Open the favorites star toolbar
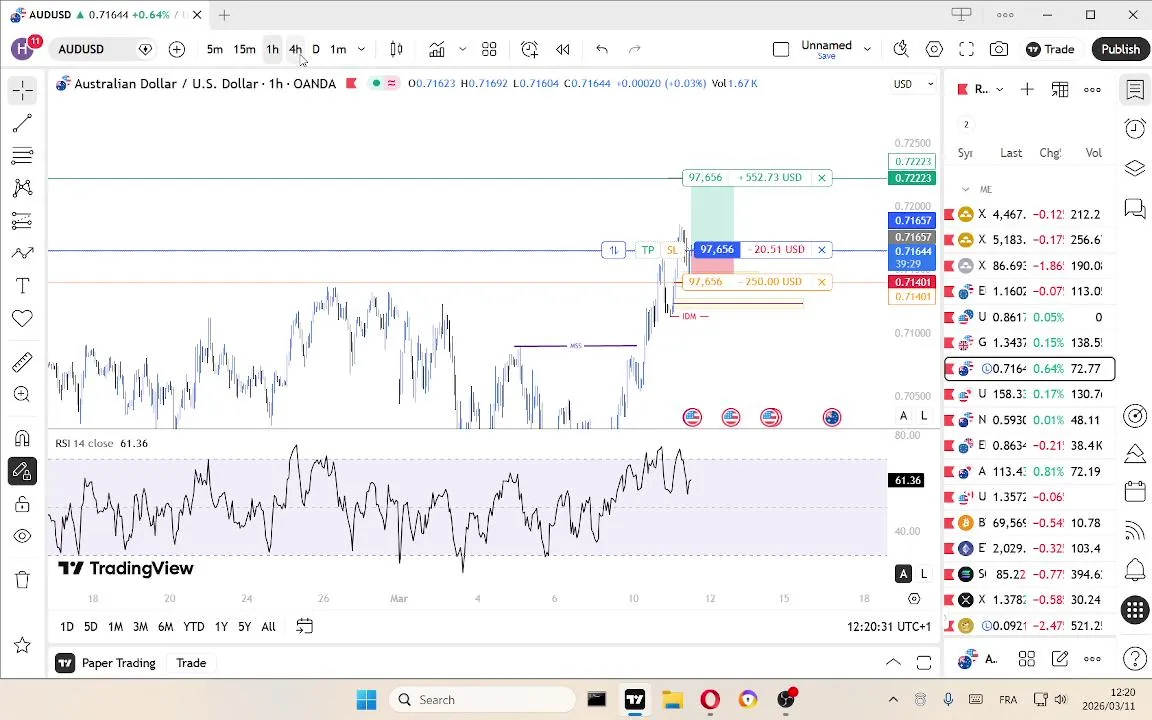Image resolution: width=1152 pixels, height=720 pixels. [x=22, y=645]
